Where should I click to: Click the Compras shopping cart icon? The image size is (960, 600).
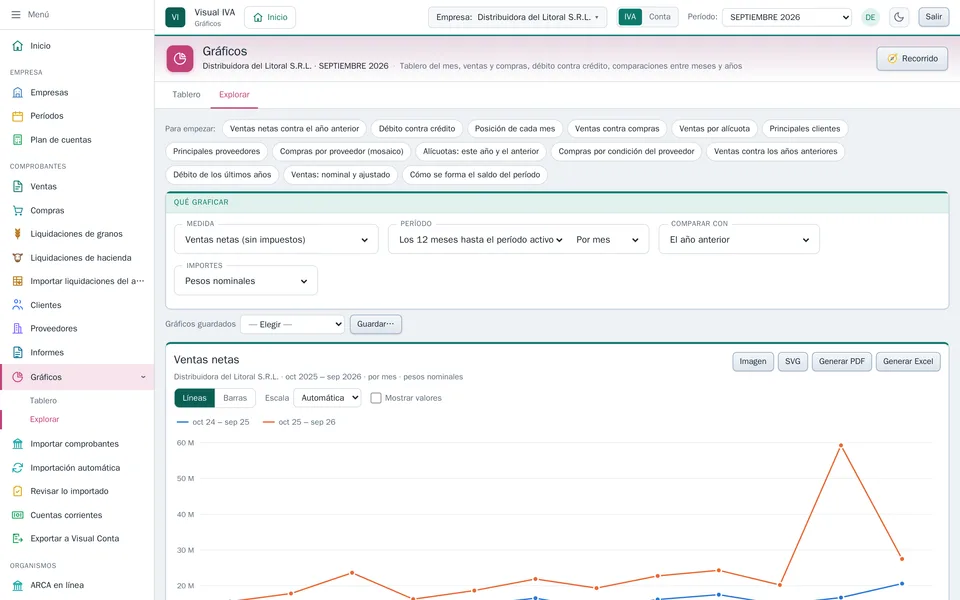pos(18,211)
